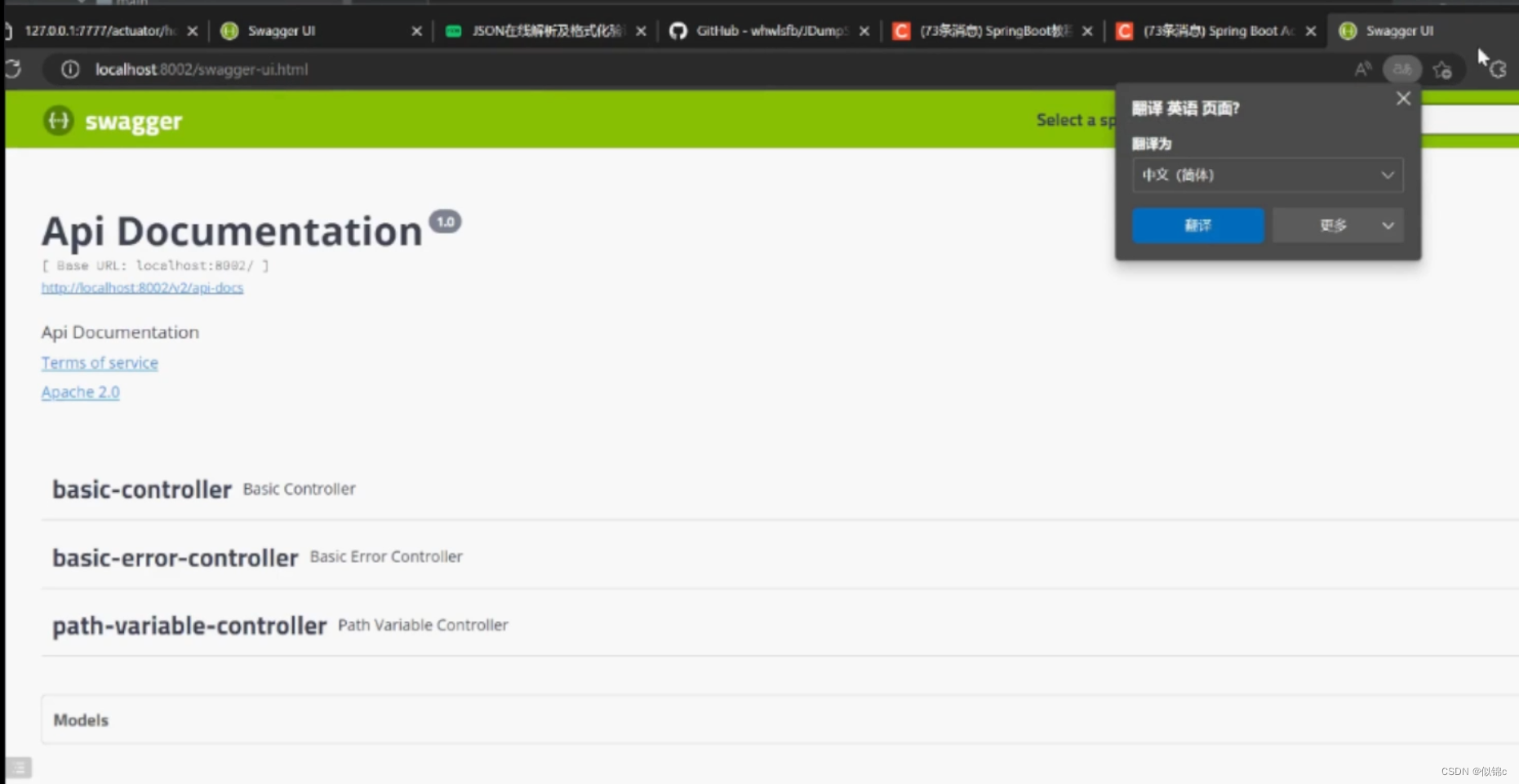Switch to the 127.0.0.1:7777/actuator tab
Viewport: 1519px width, 784px height.
tap(101, 31)
